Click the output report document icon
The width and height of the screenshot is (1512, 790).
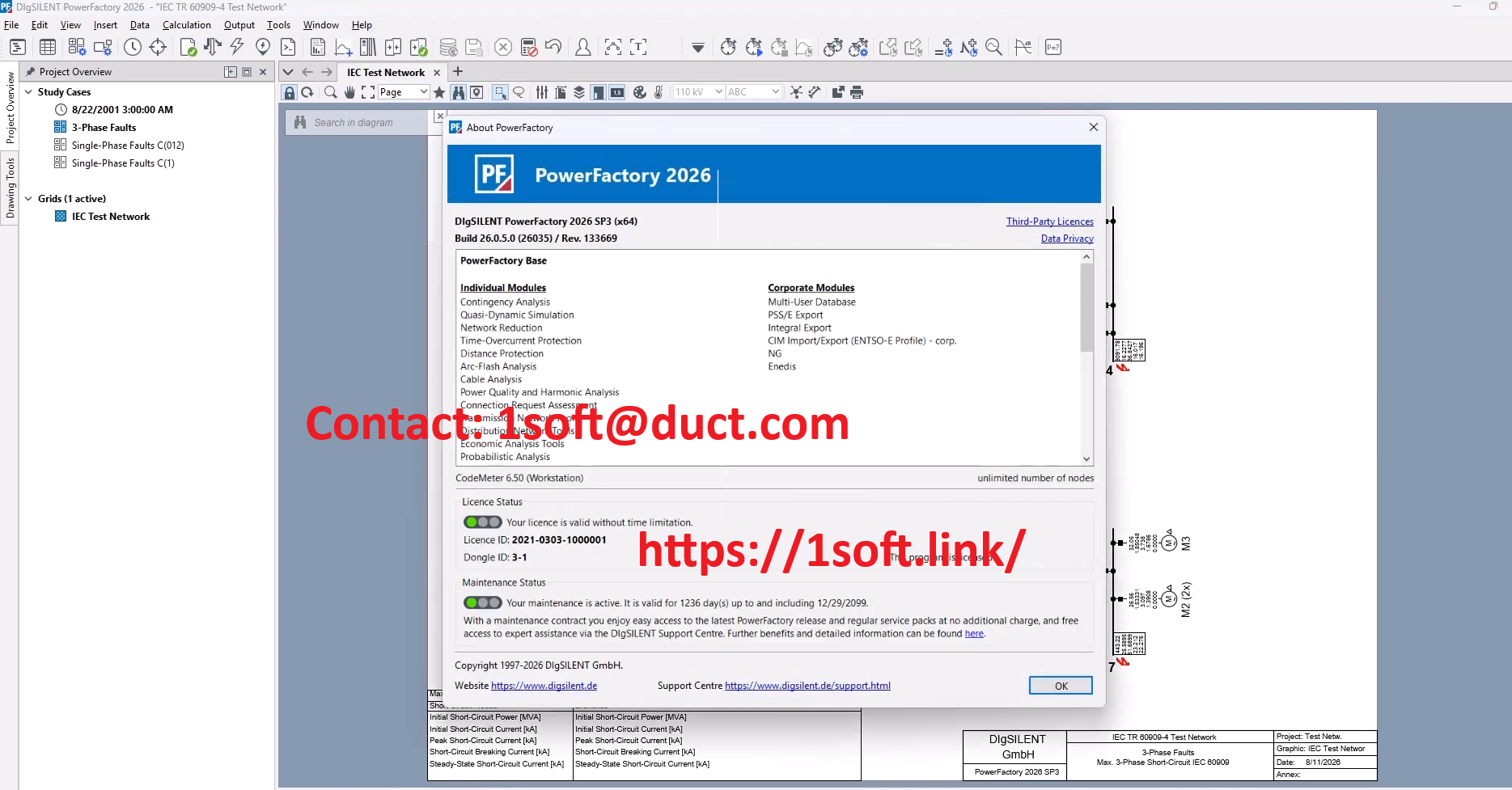318,47
